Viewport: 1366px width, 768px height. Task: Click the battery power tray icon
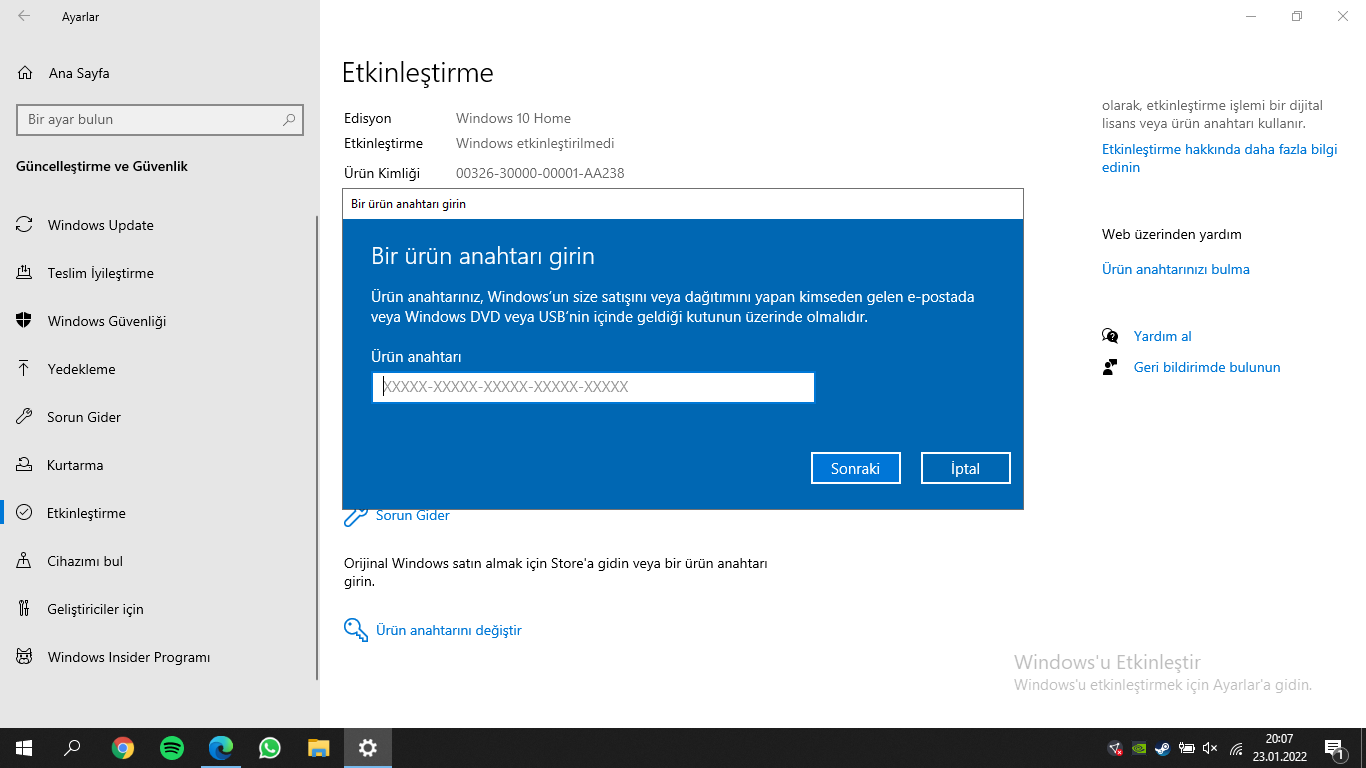(x=1187, y=748)
